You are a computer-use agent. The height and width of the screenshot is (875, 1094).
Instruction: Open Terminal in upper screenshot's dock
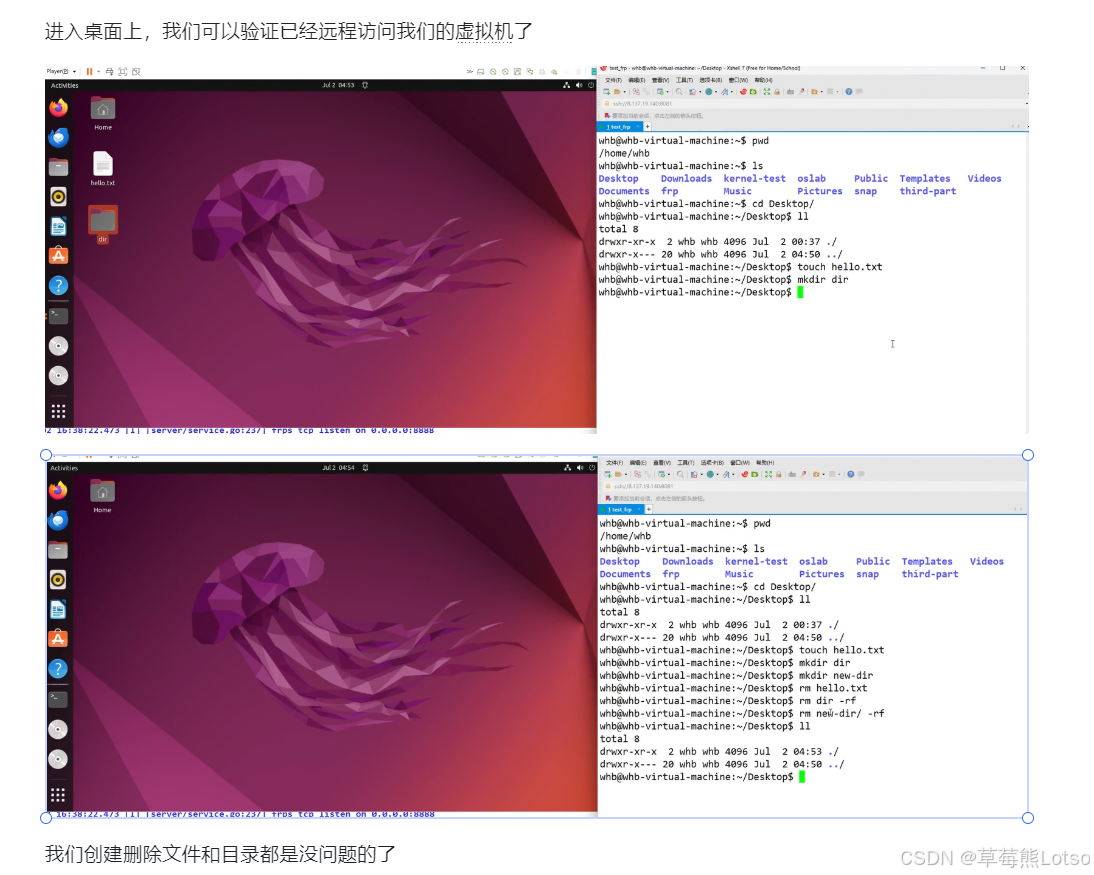[x=59, y=315]
